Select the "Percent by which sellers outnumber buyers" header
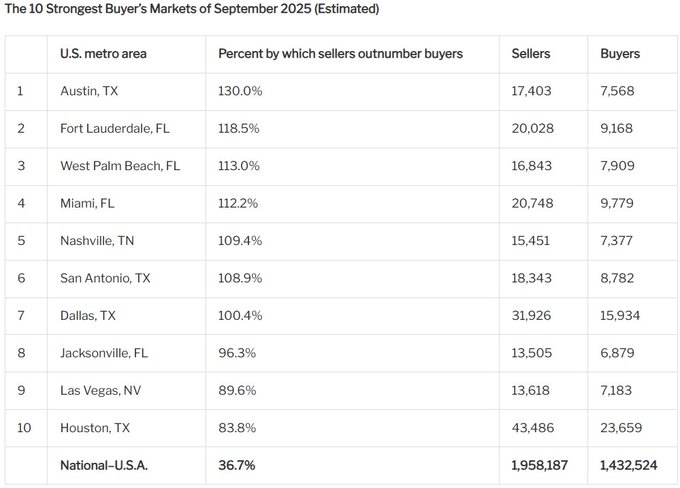Viewport: 680px width, 488px height. click(x=340, y=54)
